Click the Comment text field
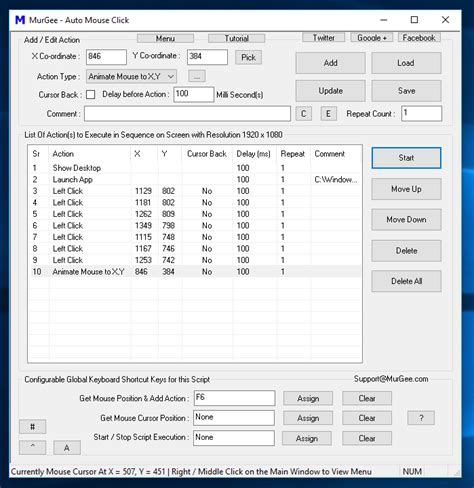This screenshot has height=488, width=474. 187,114
